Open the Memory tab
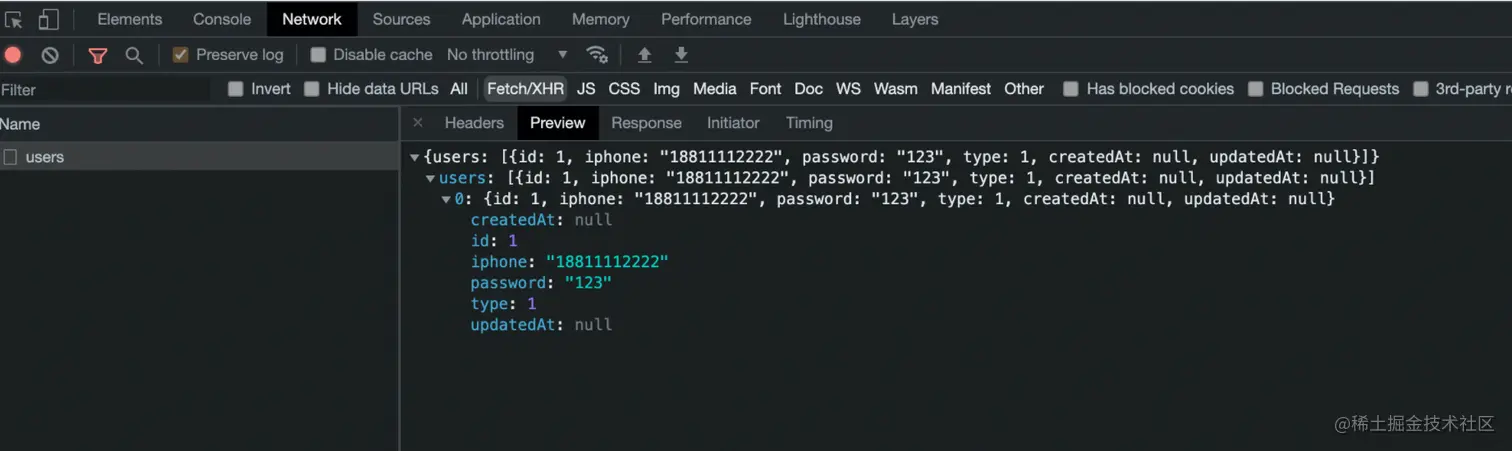Viewport: 1512px width, 451px height. pyautogui.click(x=601, y=19)
